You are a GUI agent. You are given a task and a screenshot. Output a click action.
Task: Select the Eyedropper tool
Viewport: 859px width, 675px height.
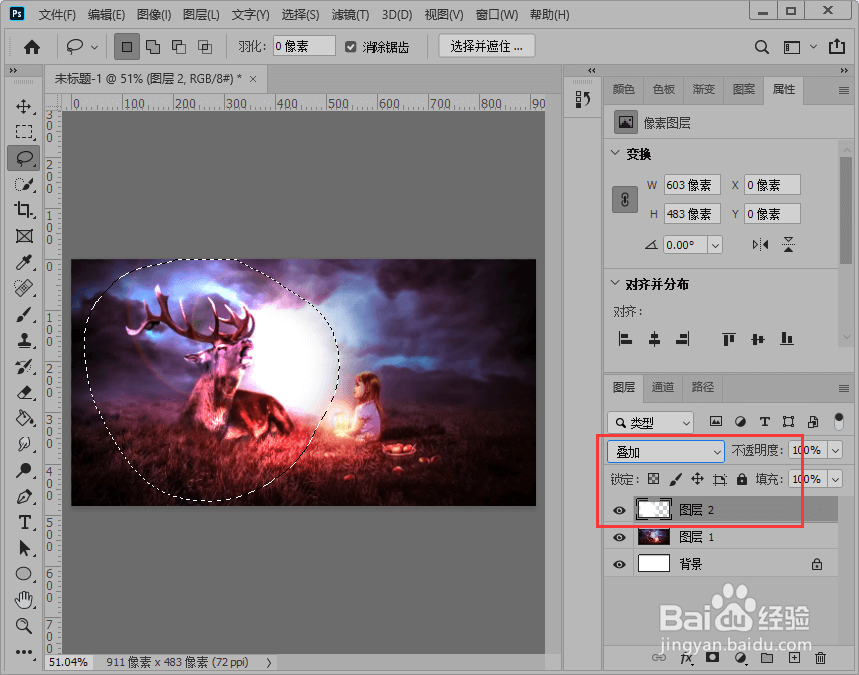pyautogui.click(x=24, y=262)
